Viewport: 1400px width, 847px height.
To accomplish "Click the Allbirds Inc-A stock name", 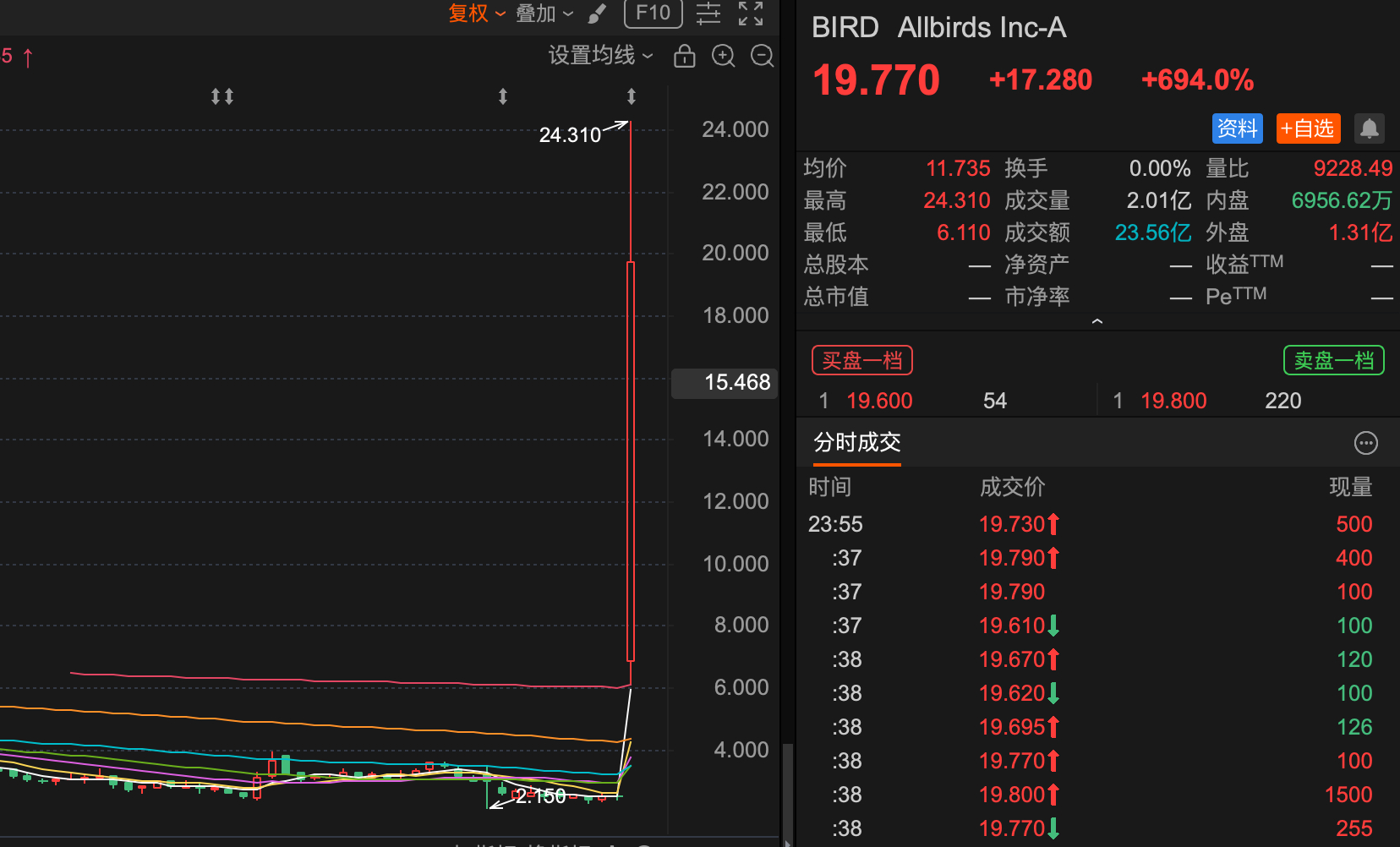I will point(982,28).
